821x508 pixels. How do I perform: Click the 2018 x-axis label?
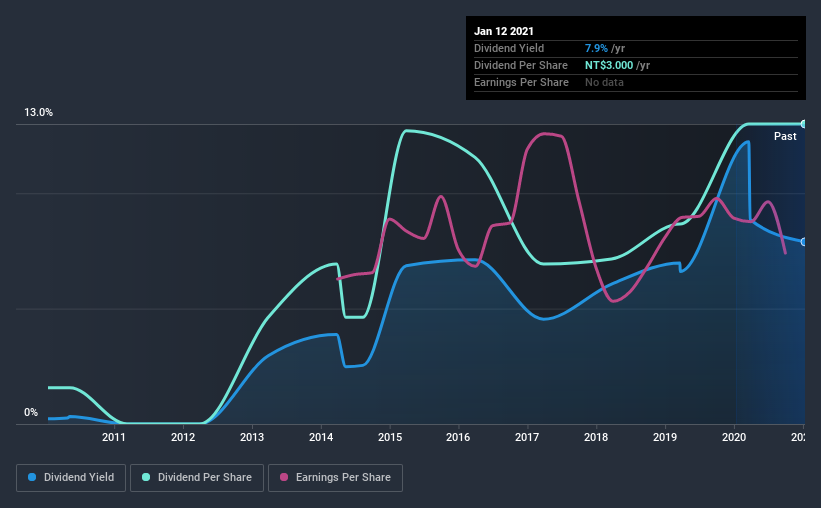pyautogui.click(x=596, y=437)
